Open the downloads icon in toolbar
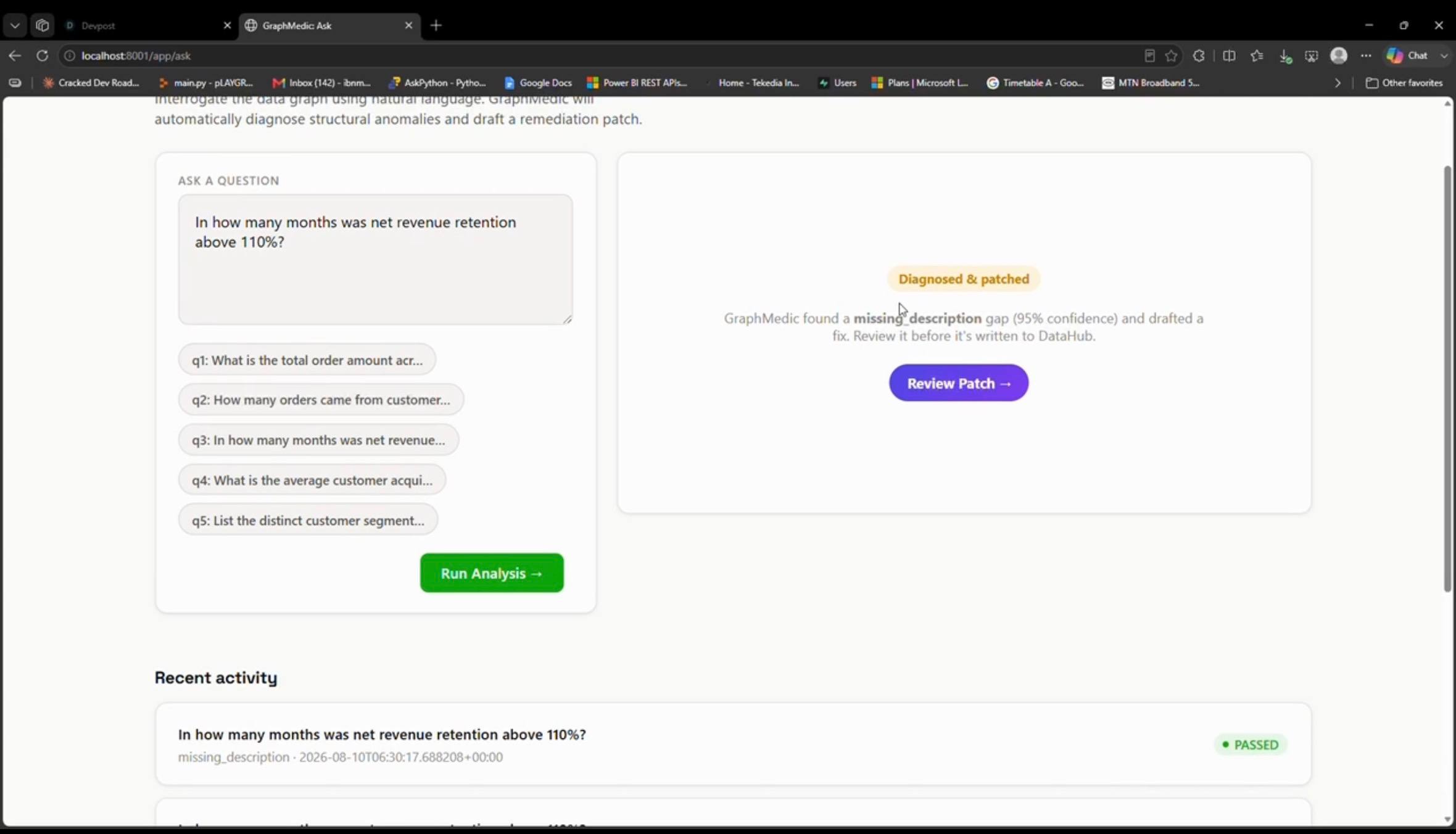1456x834 pixels. coord(1284,56)
